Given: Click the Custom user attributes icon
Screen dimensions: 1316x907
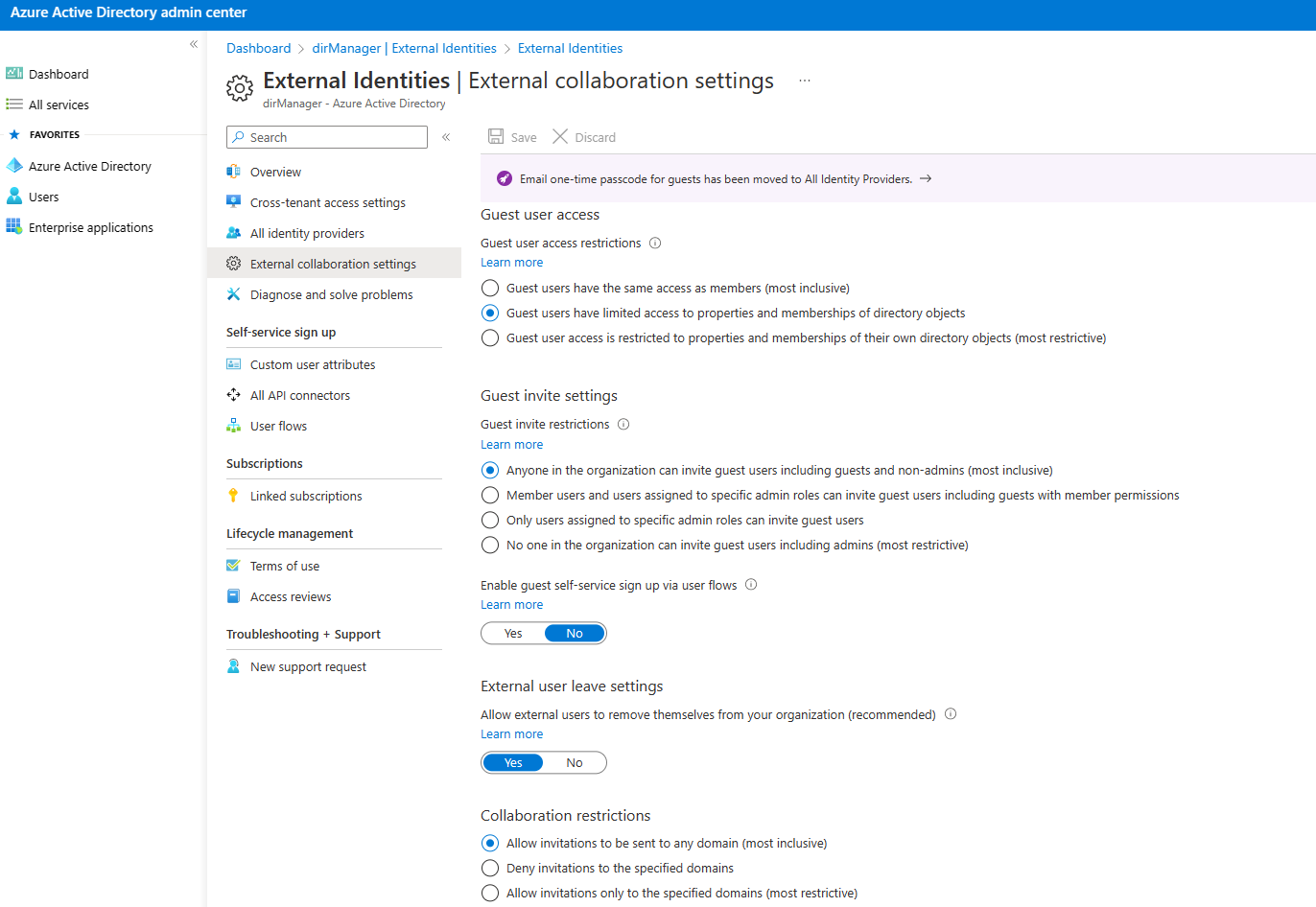Looking at the screenshot, I should point(234,364).
